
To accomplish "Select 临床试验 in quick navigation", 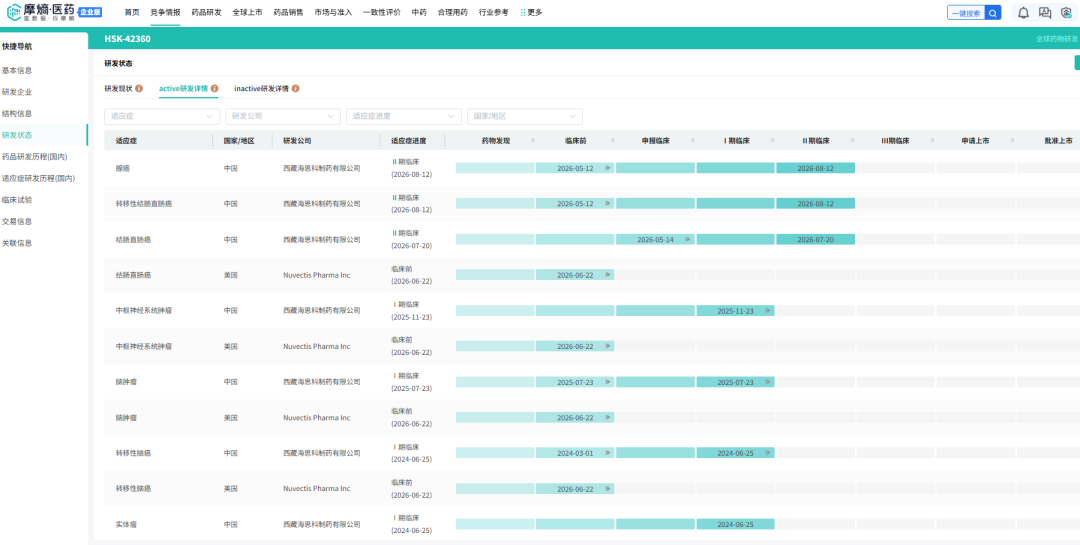I will coord(17,200).
